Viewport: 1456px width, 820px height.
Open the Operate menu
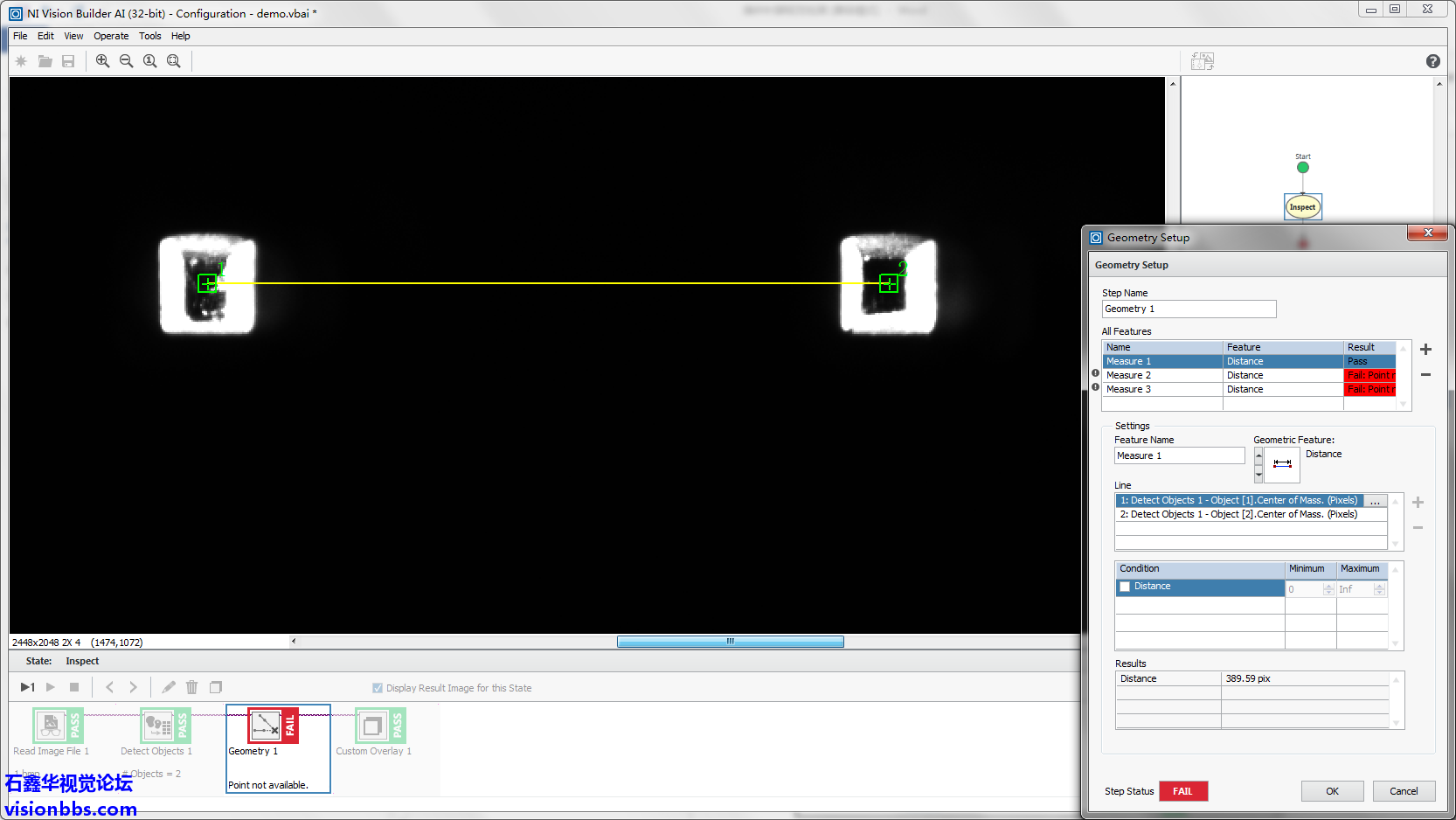tap(111, 36)
